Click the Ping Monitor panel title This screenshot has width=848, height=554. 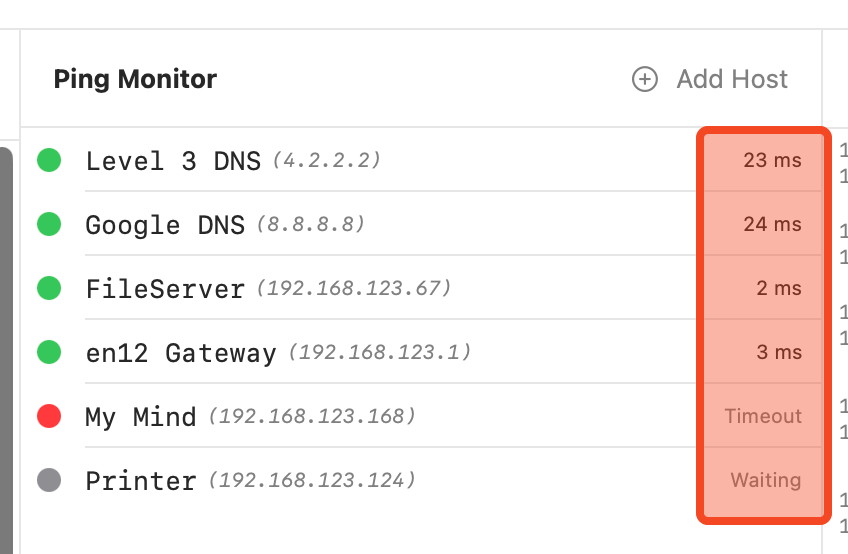(135, 79)
